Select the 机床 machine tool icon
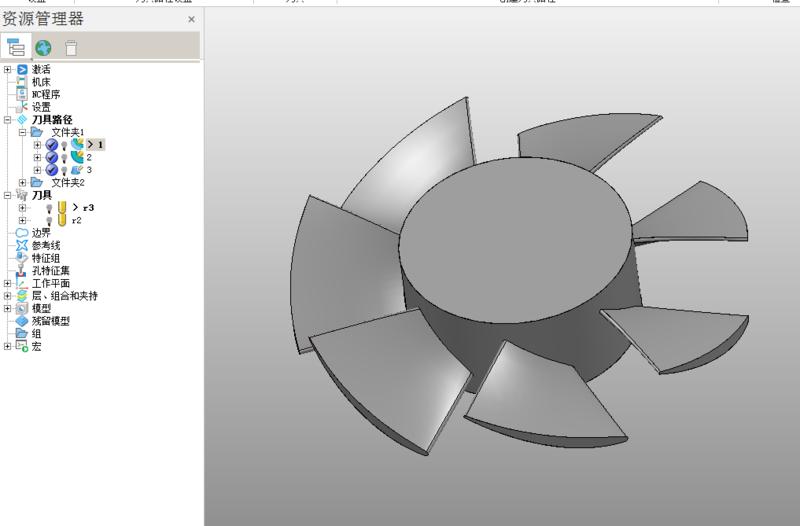 coord(21,82)
